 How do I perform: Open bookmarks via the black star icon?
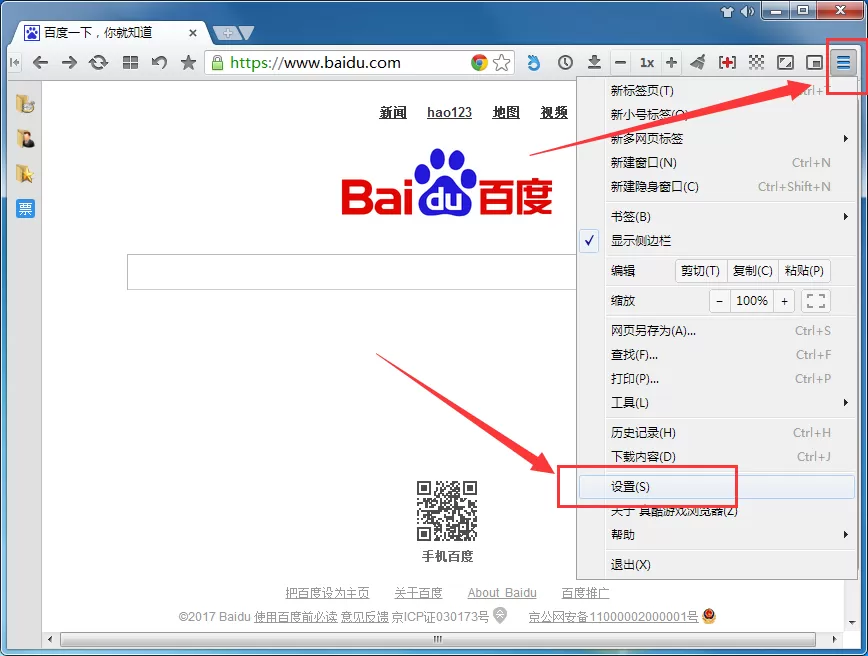pos(188,62)
